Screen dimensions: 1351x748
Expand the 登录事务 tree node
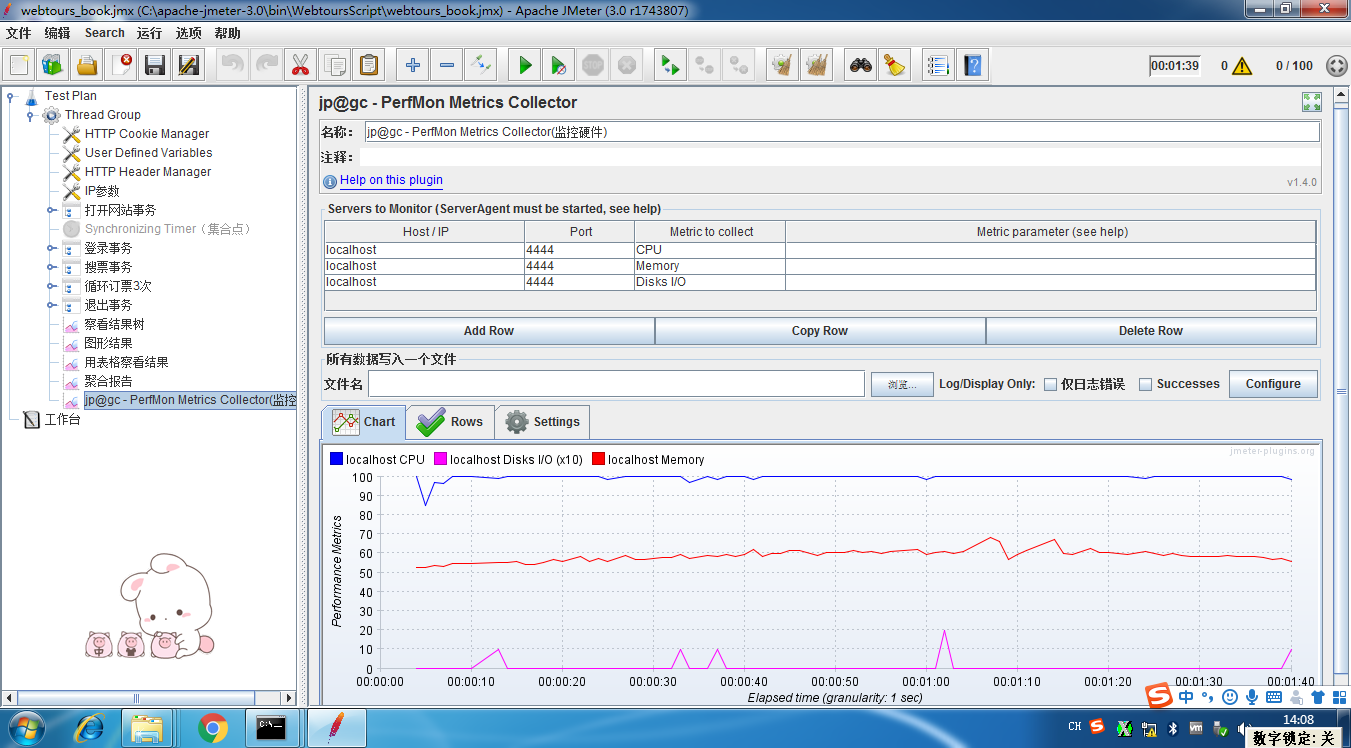pyautogui.click(x=51, y=248)
